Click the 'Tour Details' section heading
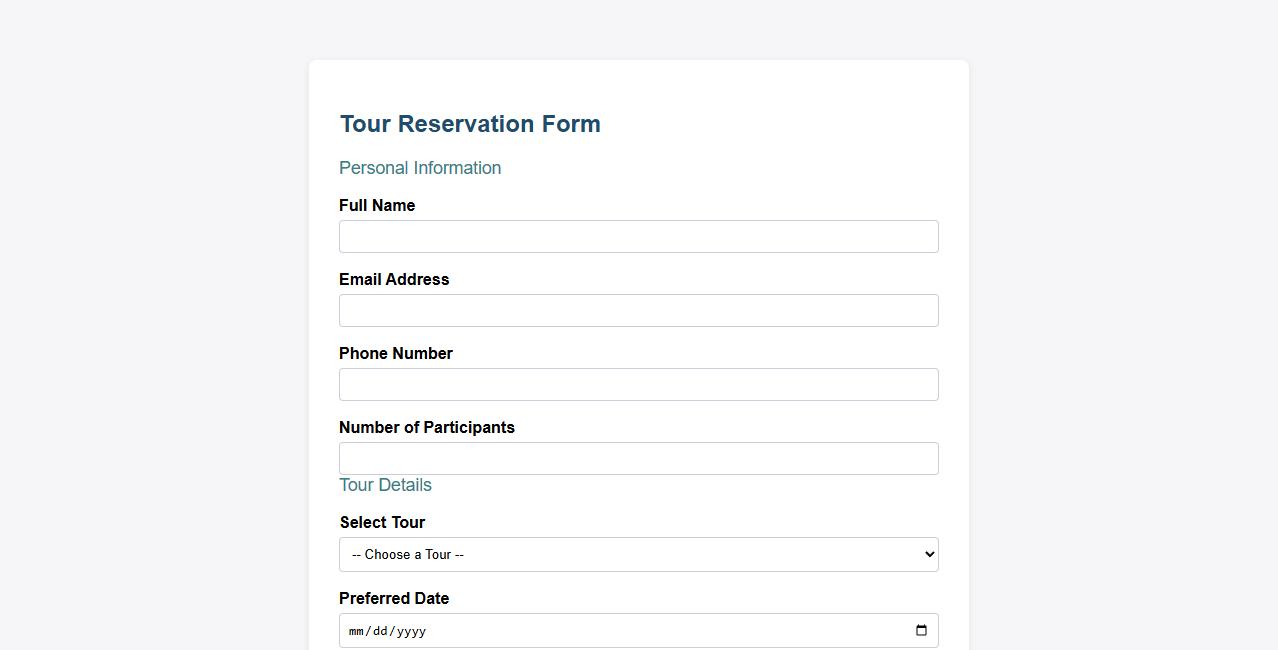Image resolution: width=1278 pixels, height=650 pixels. [385, 485]
